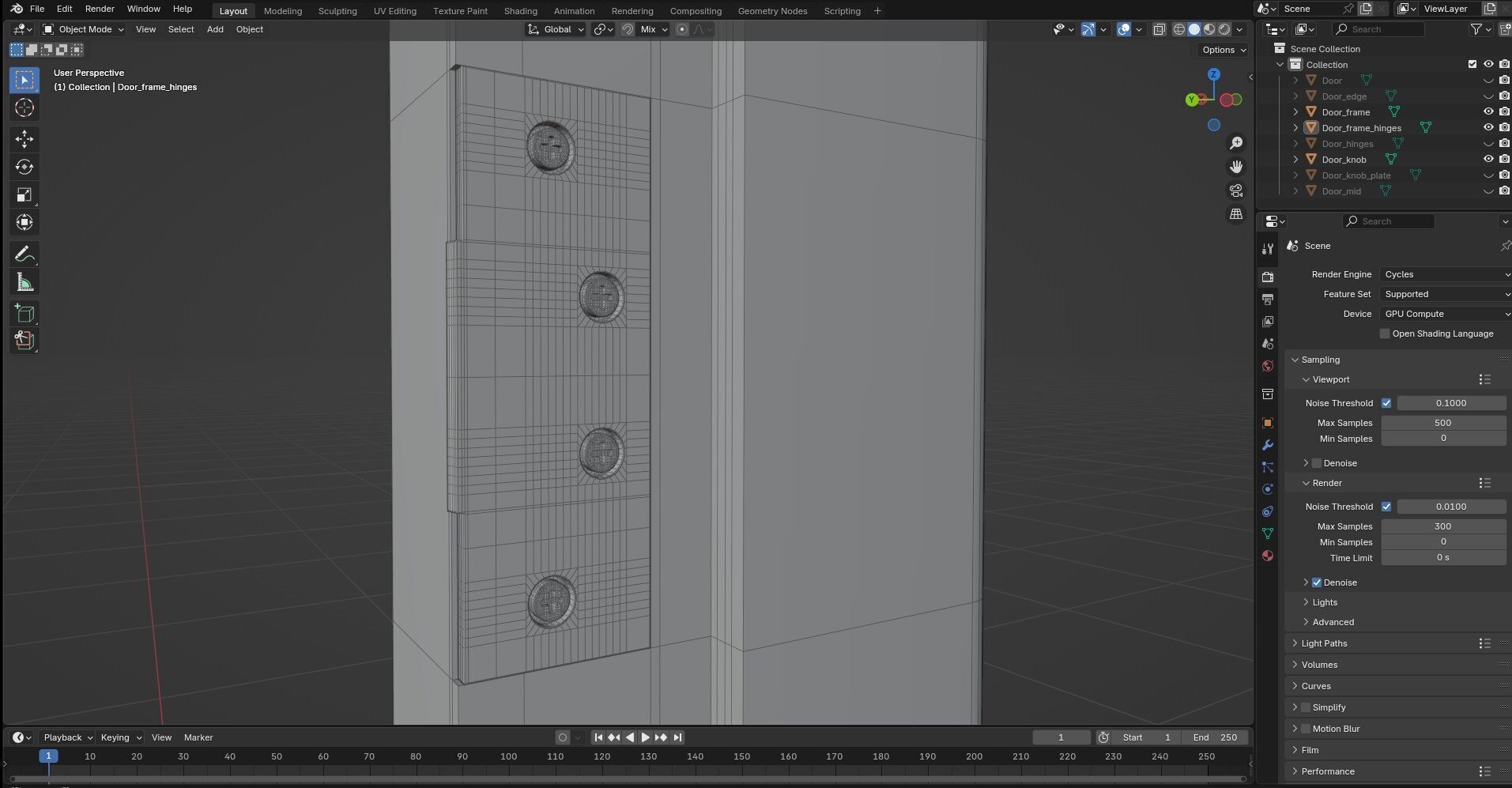
Task: Activate the Scale tool
Action: coord(25,194)
